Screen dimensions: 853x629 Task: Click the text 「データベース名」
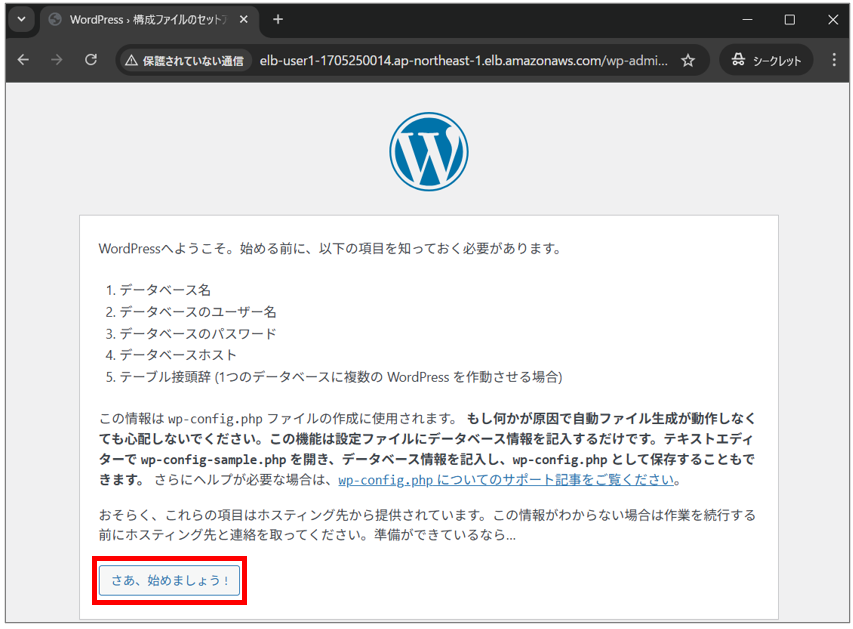(x=165, y=290)
